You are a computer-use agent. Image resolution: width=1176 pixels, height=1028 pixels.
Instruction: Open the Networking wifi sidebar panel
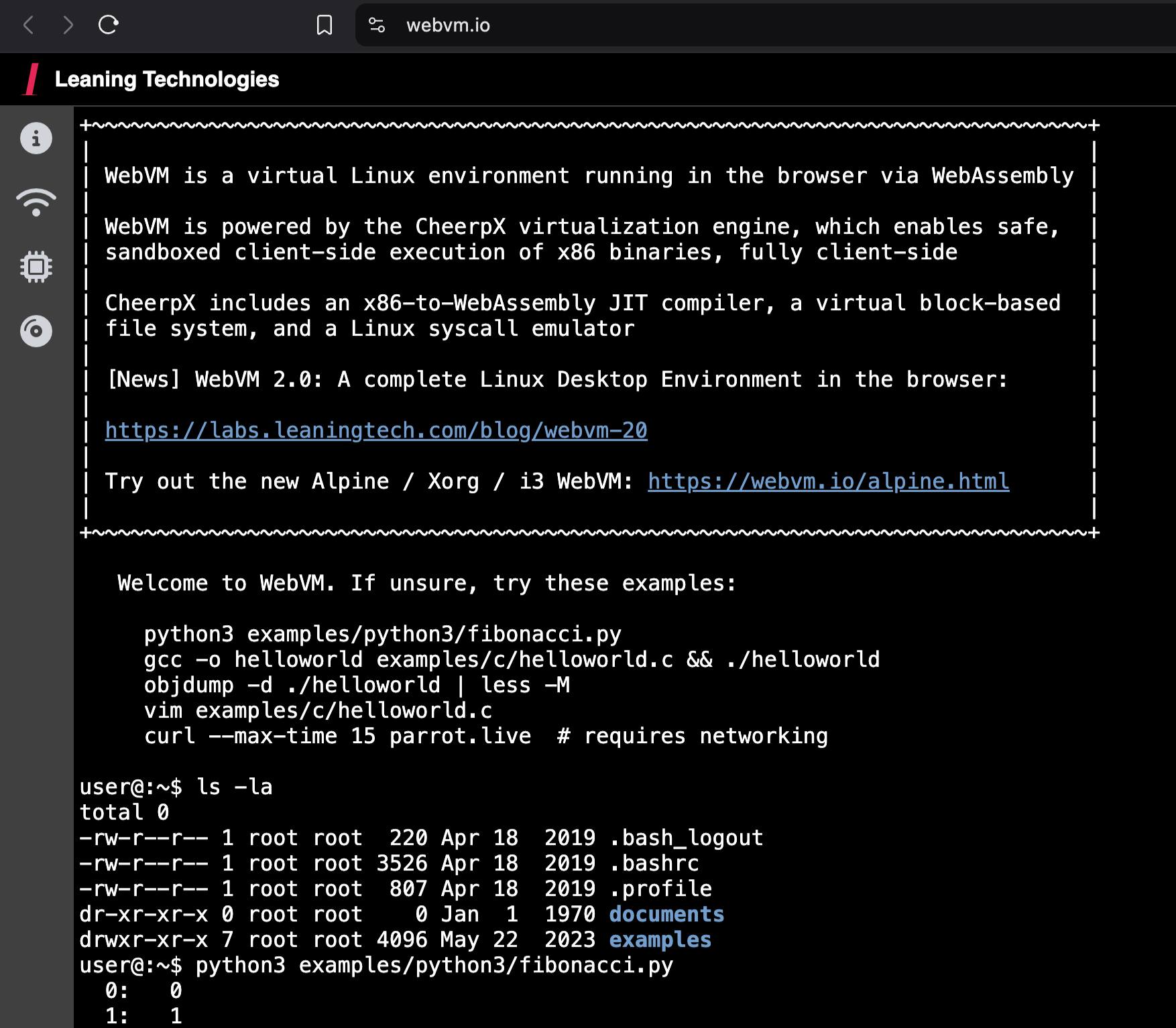coord(36,202)
